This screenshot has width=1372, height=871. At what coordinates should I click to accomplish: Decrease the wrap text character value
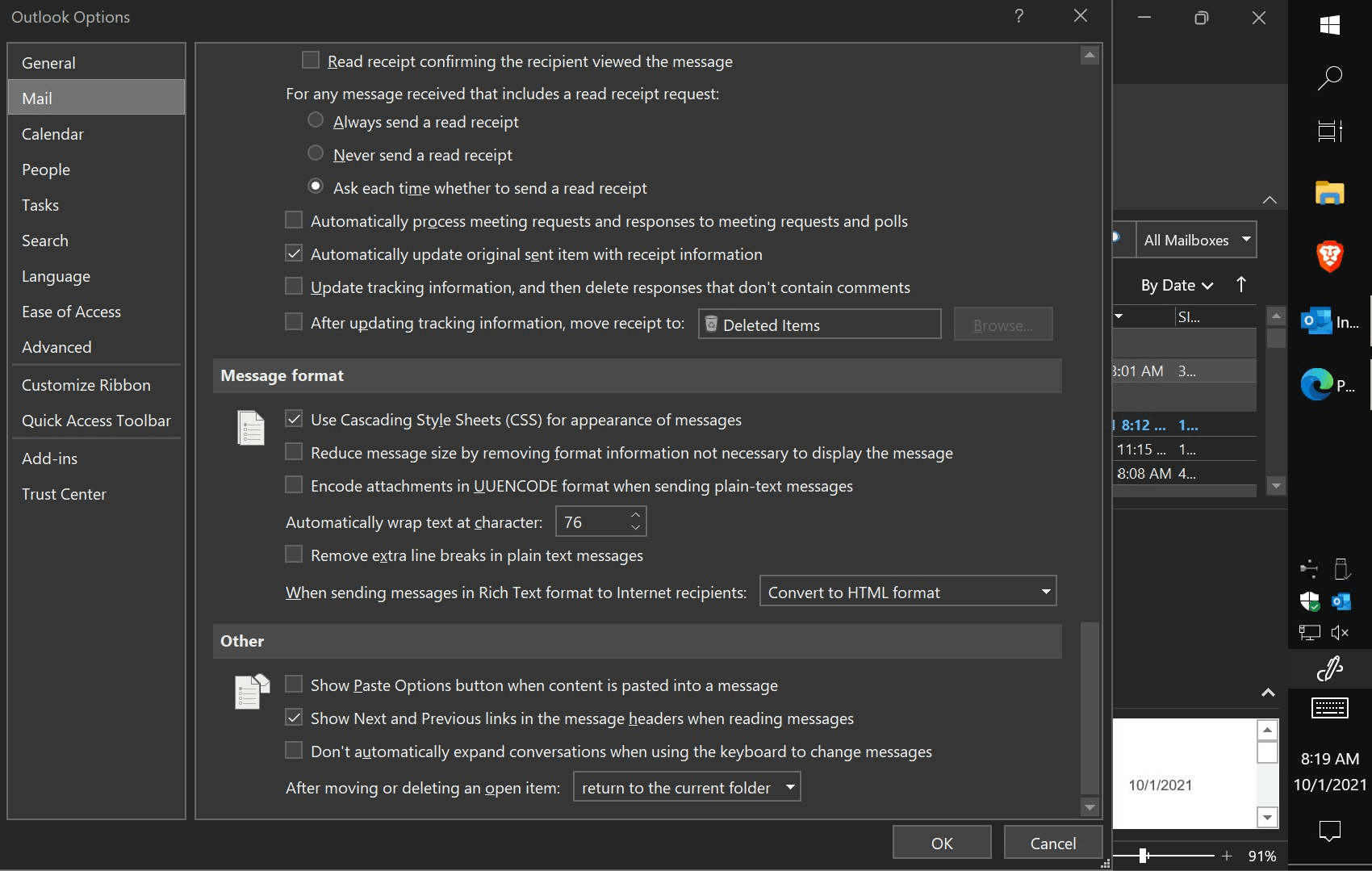click(636, 528)
